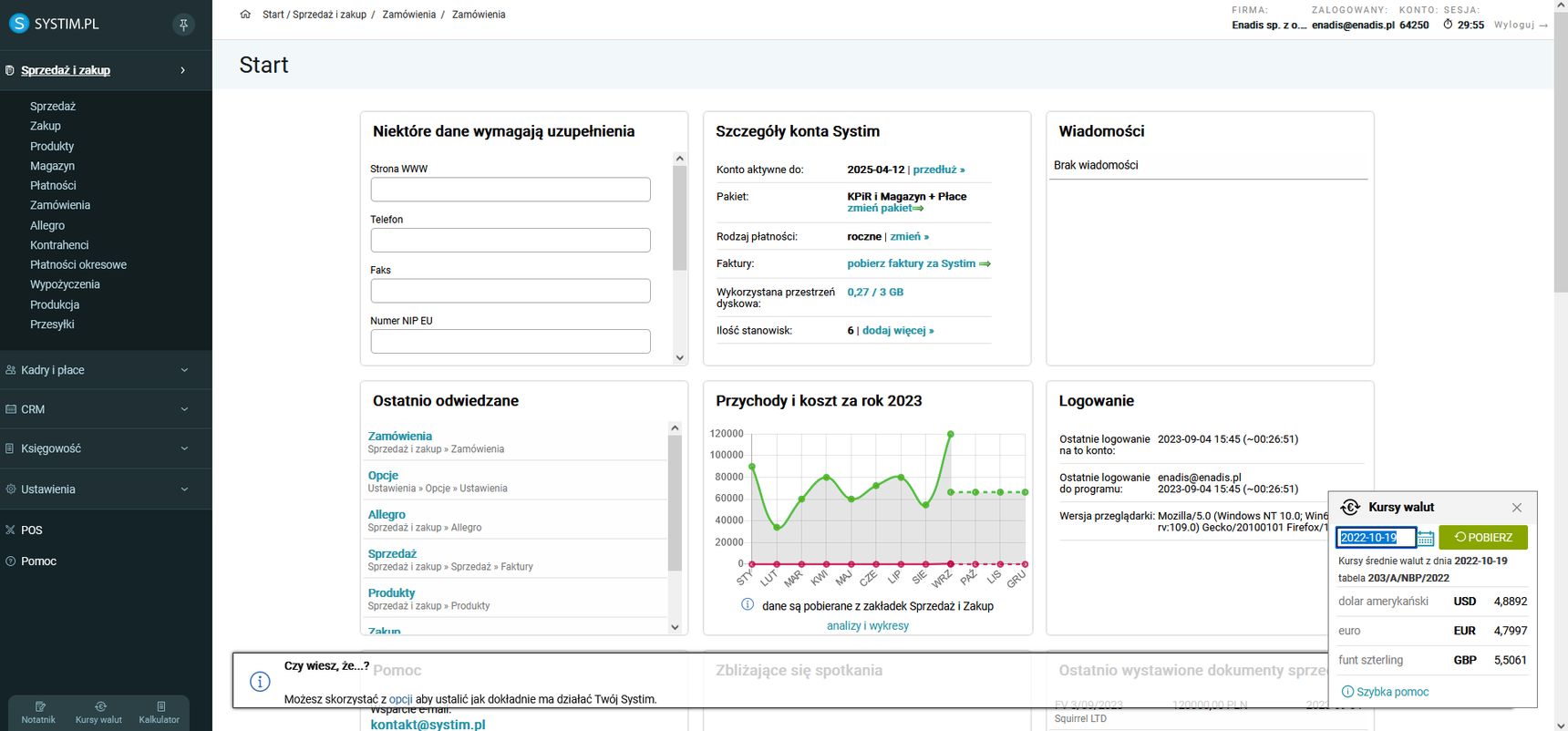The height and width of the screenshot is (731, 1568).
Task: Open Produkty in the sidebar
Action: 52,146
